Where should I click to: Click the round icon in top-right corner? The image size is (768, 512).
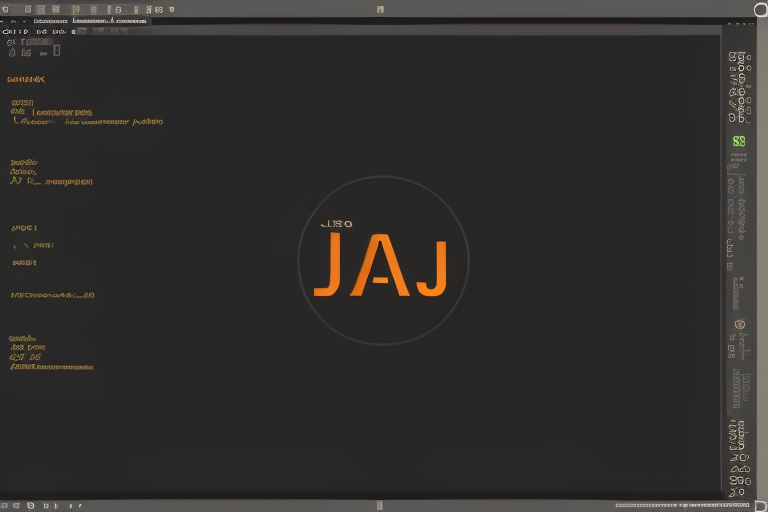[760, 9]
